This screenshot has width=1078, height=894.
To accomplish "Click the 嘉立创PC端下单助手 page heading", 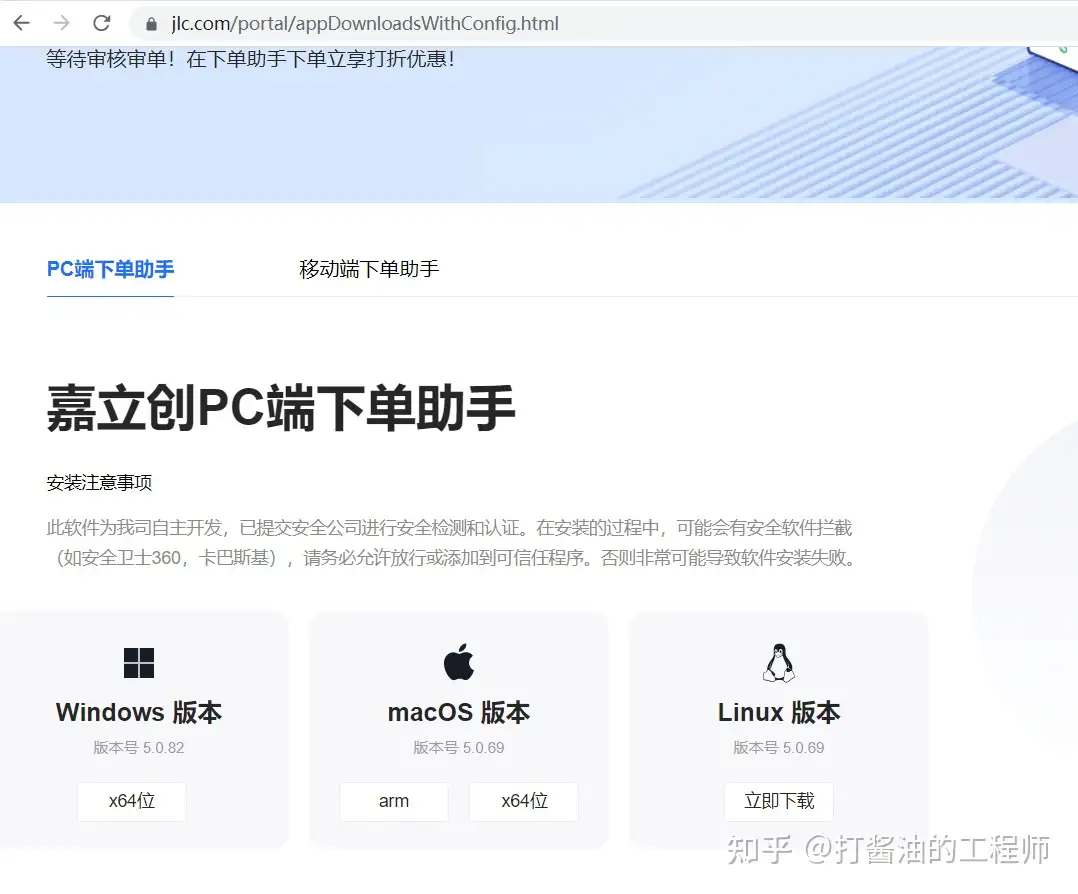I will point(281,407).
